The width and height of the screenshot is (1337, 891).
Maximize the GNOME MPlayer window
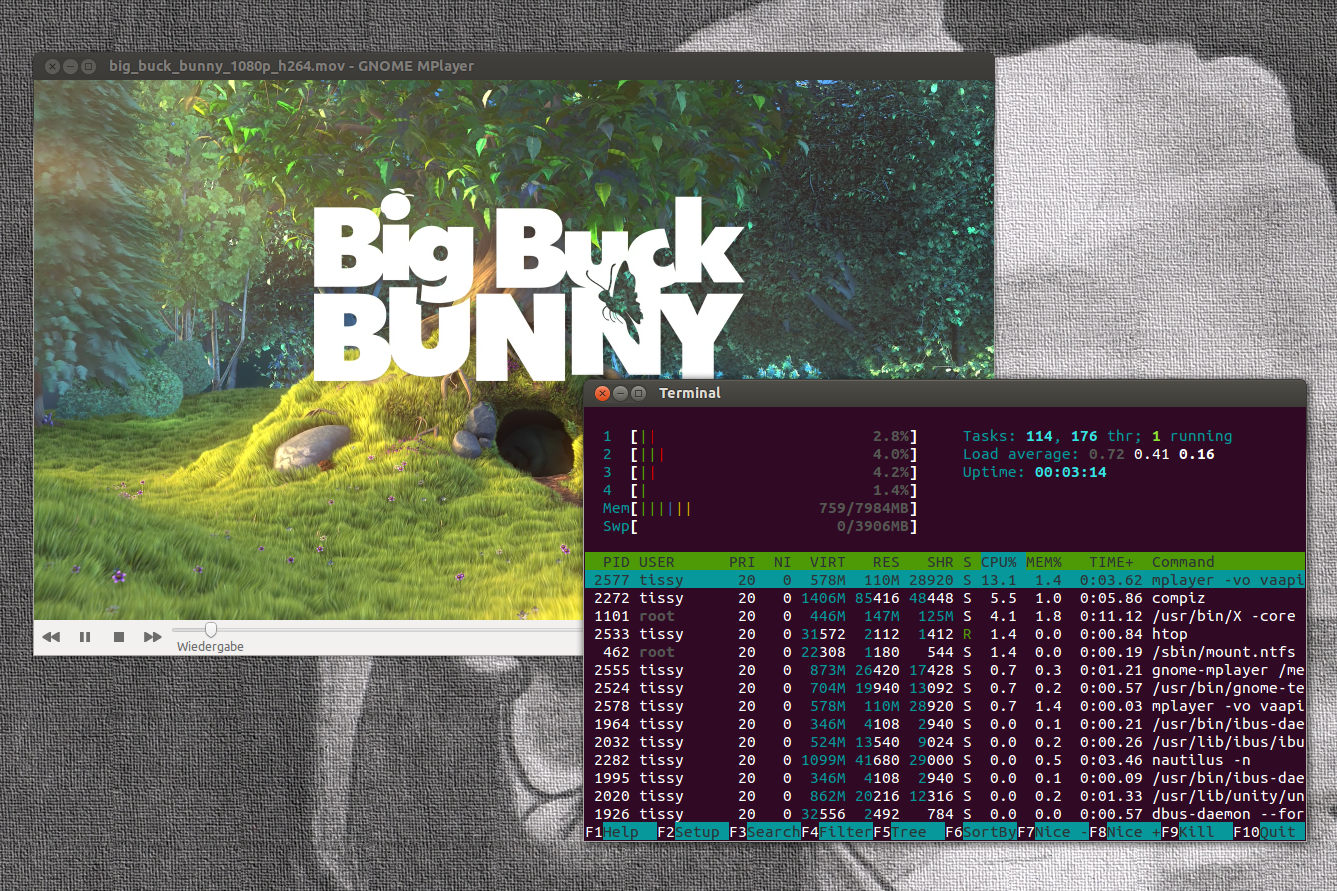click(x=88, y=66)
